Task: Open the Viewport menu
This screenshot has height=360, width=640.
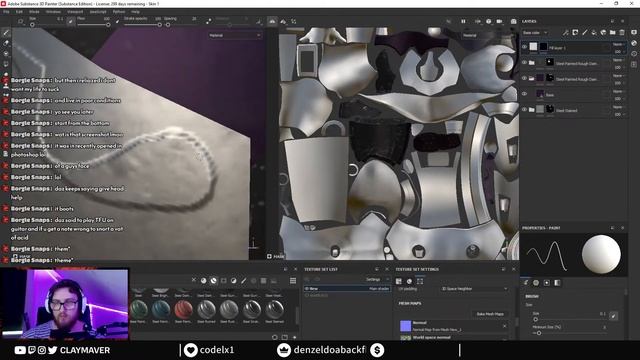Action: [75, 12]
